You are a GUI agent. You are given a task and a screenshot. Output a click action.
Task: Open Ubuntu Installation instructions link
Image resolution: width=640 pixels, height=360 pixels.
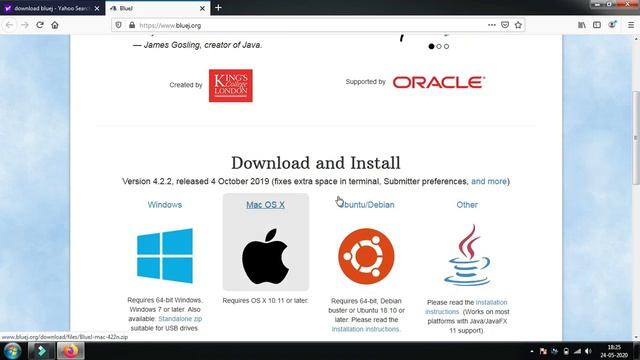click(366, 329)
